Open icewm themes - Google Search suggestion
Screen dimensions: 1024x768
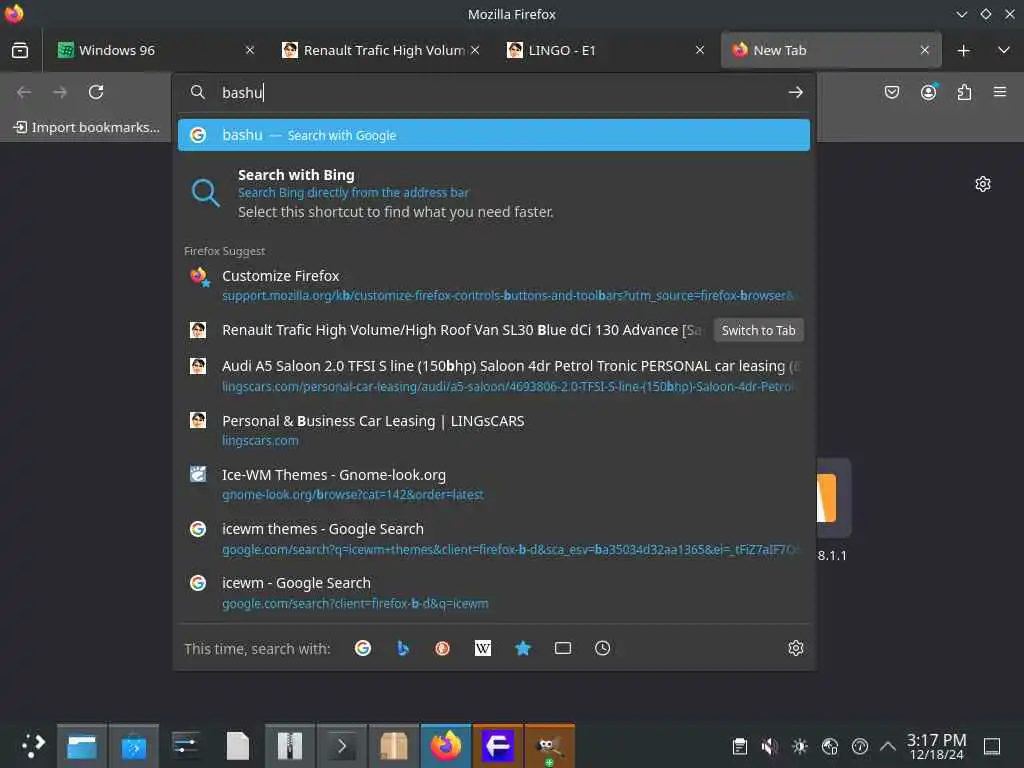[494, 539]
